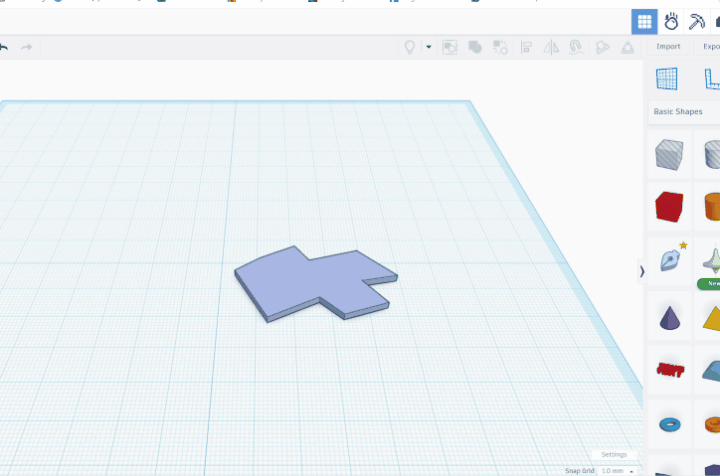Click the scribble/notes select-all icon

(x=450, y=47)
